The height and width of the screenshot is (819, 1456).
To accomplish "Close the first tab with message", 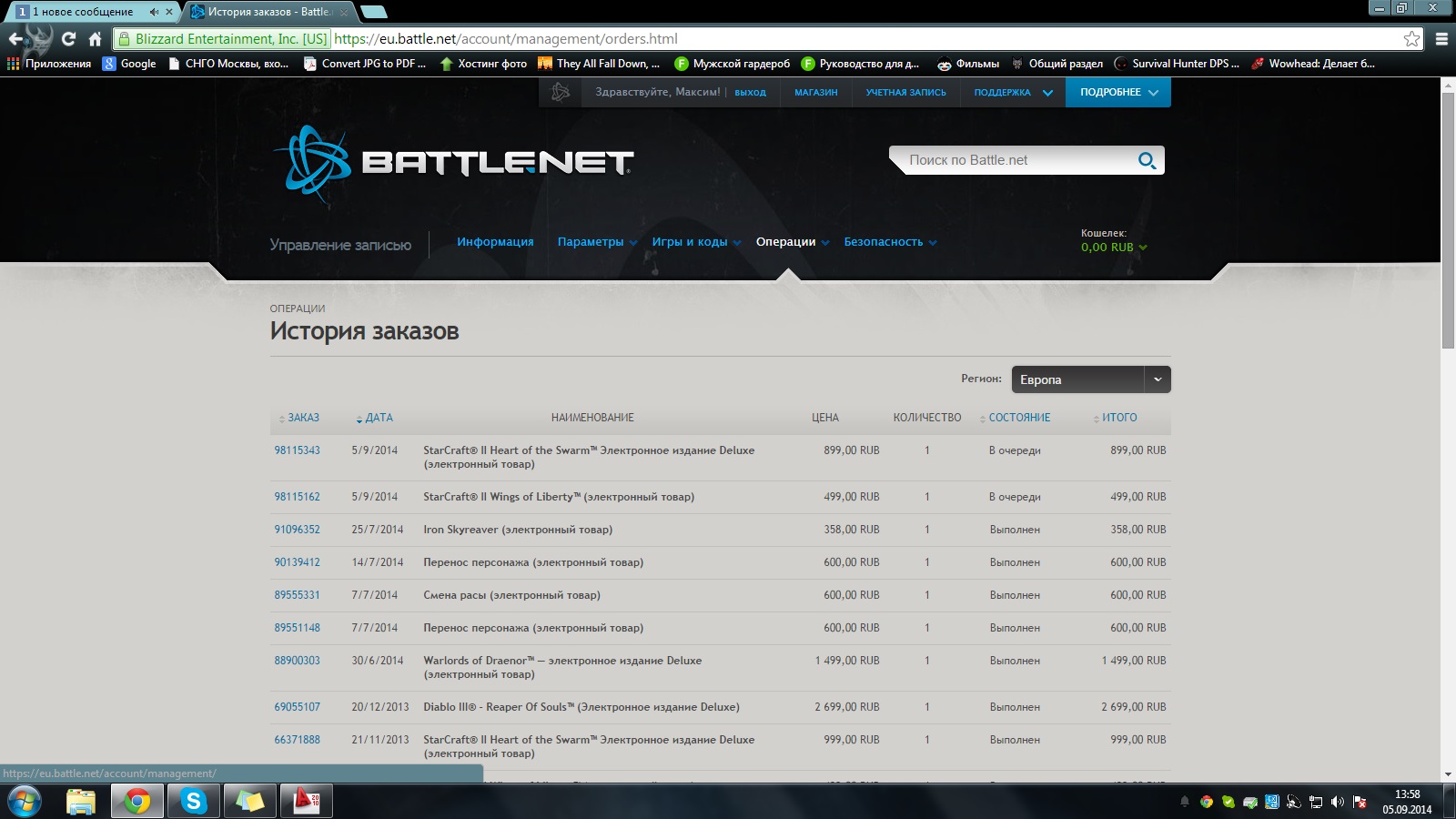I will (168, 12).
